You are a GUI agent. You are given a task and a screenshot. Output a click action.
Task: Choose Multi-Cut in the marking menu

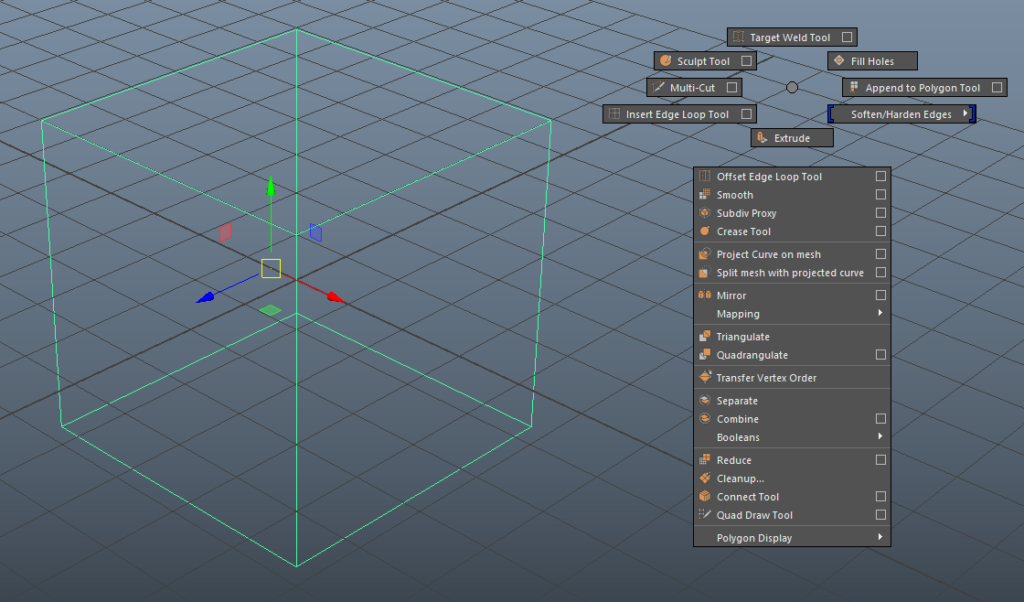(694, 87)
